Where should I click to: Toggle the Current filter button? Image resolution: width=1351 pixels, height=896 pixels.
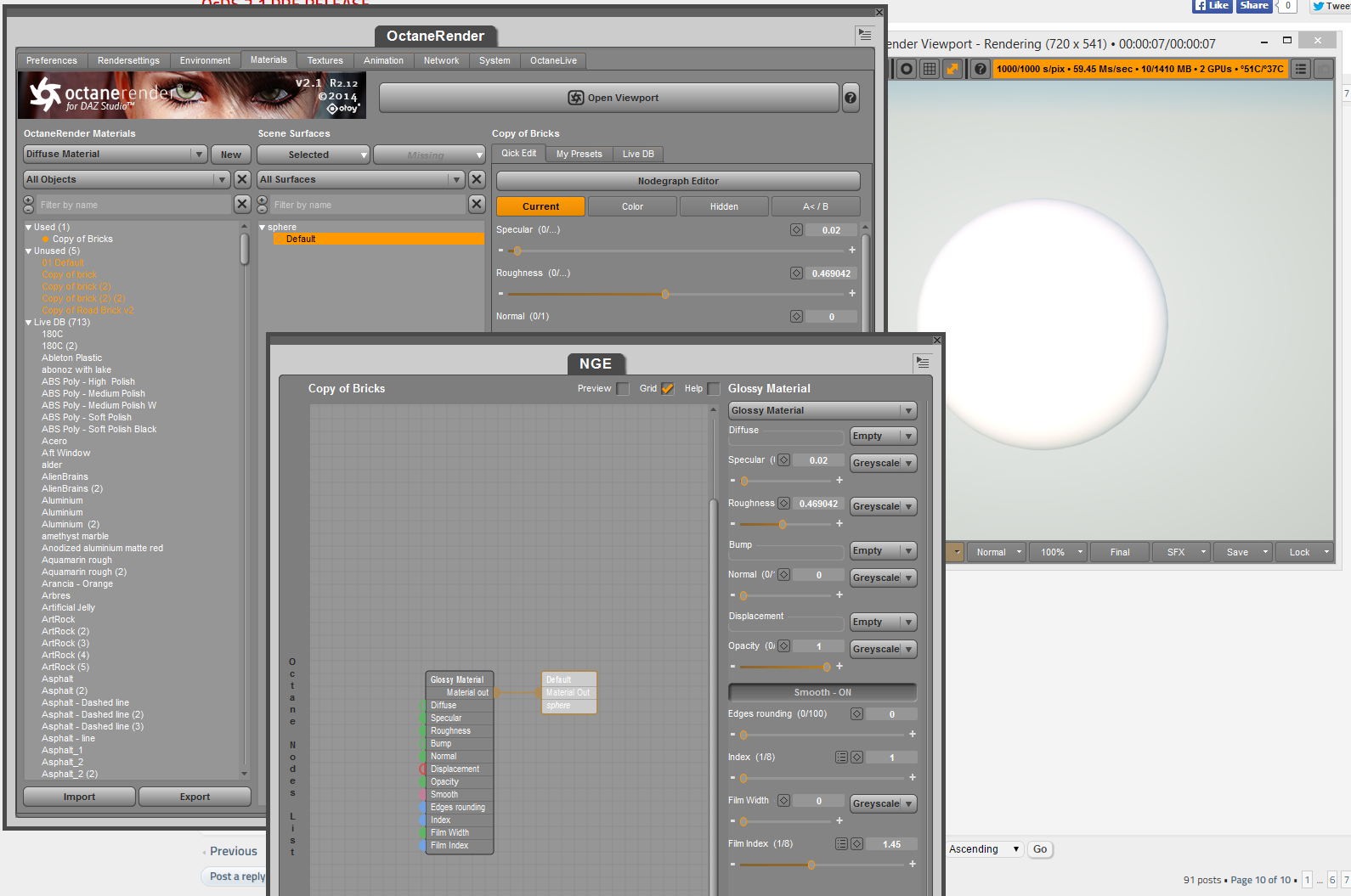click(541, 206)
